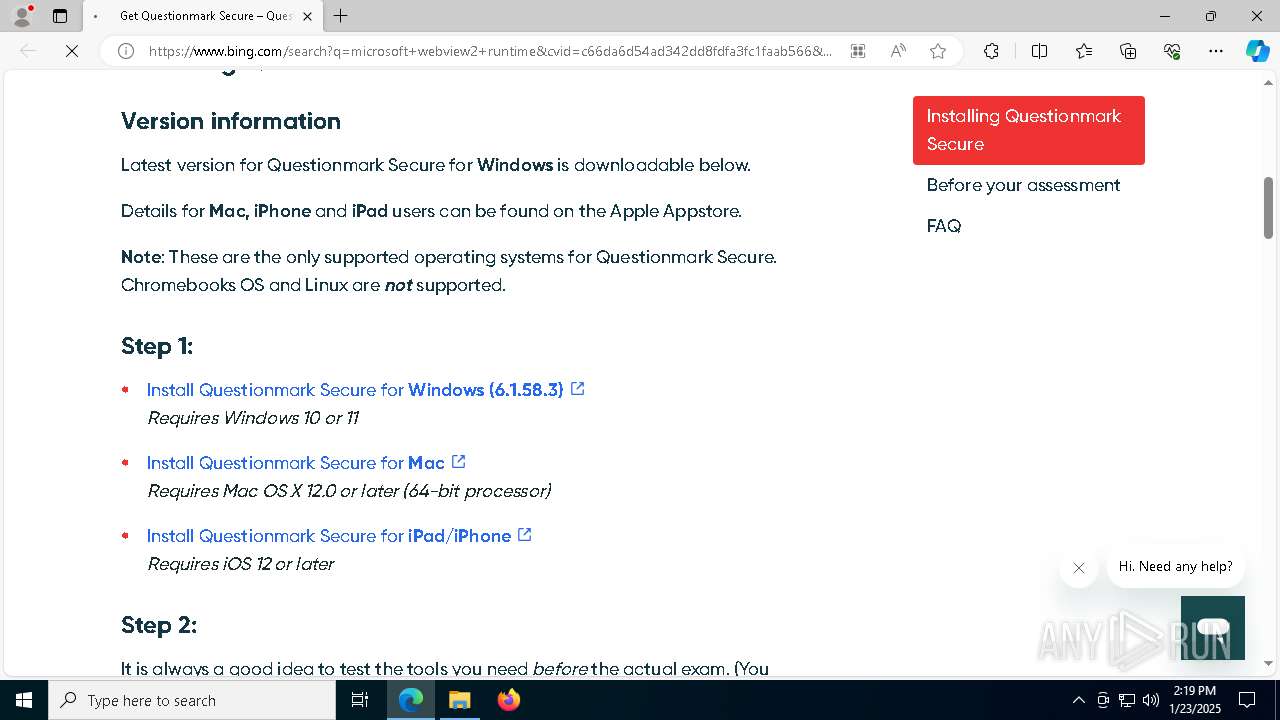Stop loading the page
This screenshot has width=1280, height=720.
72,51
